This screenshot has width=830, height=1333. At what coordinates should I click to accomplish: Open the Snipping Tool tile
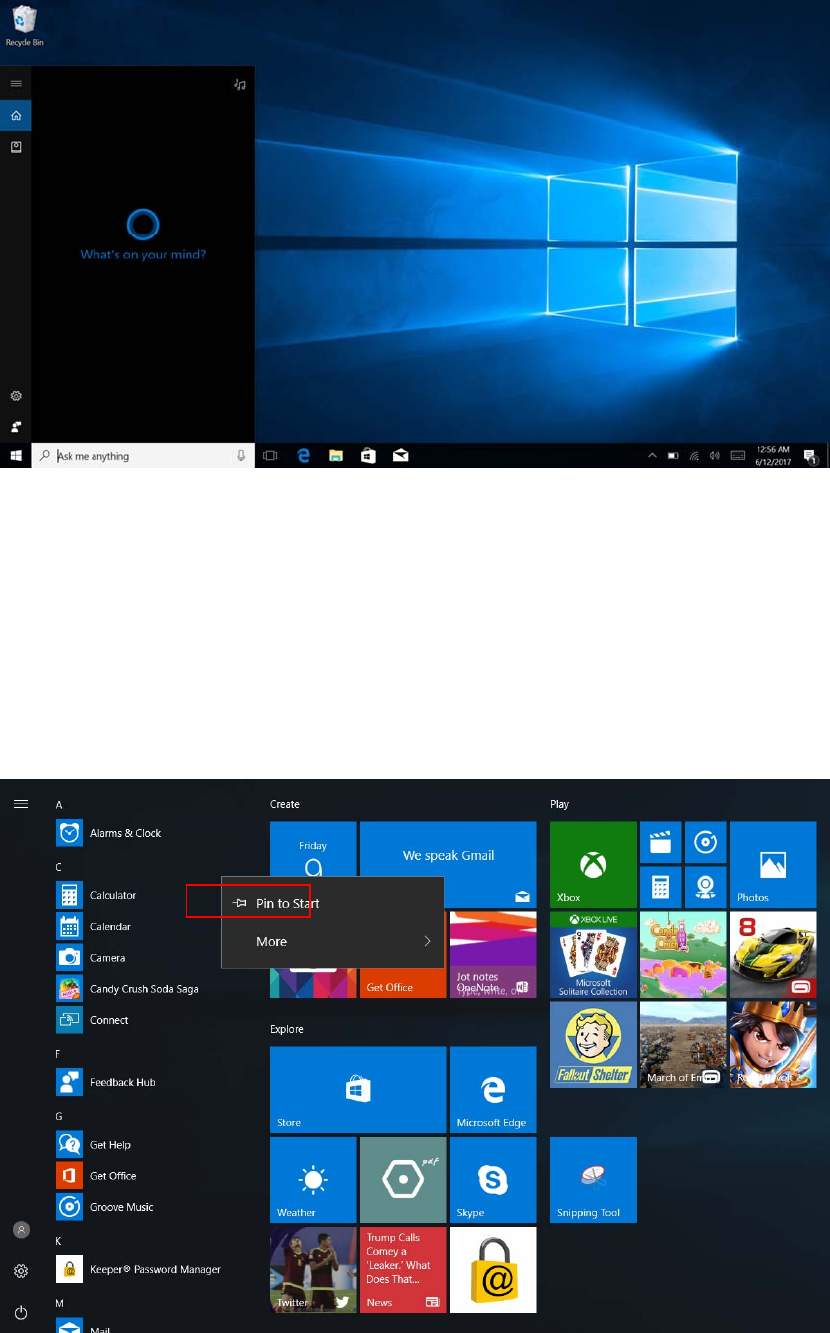pos(593,1179)
